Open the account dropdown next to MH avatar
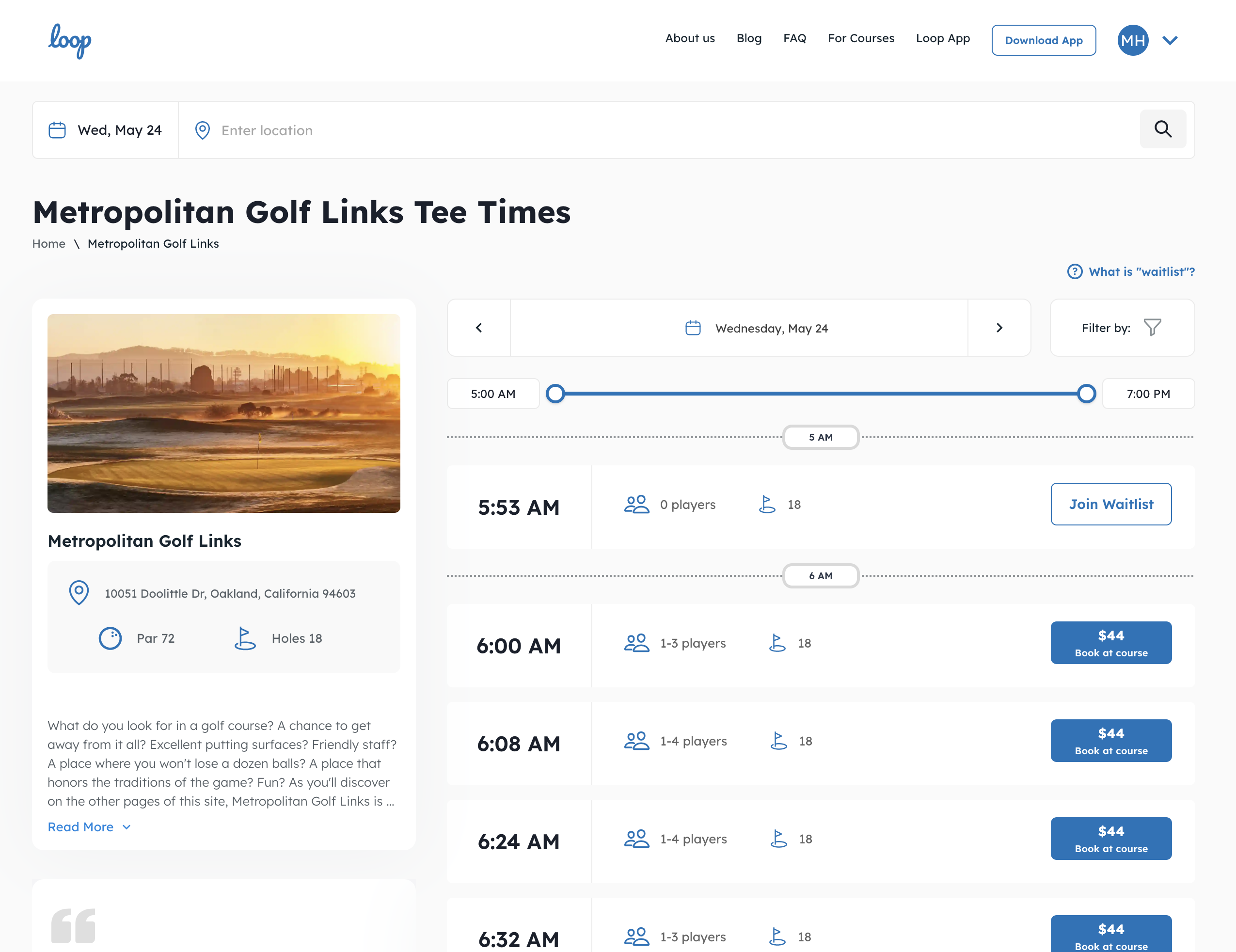Image resolution: width=1236 pixels, height=952 pixels. [x=1170, y=40]
